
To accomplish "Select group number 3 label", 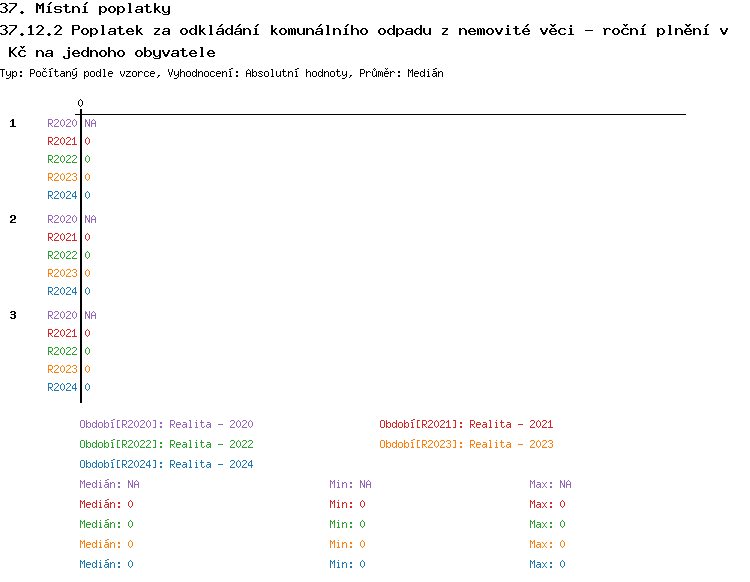I will pyautogui.click(x=13, y=315).
